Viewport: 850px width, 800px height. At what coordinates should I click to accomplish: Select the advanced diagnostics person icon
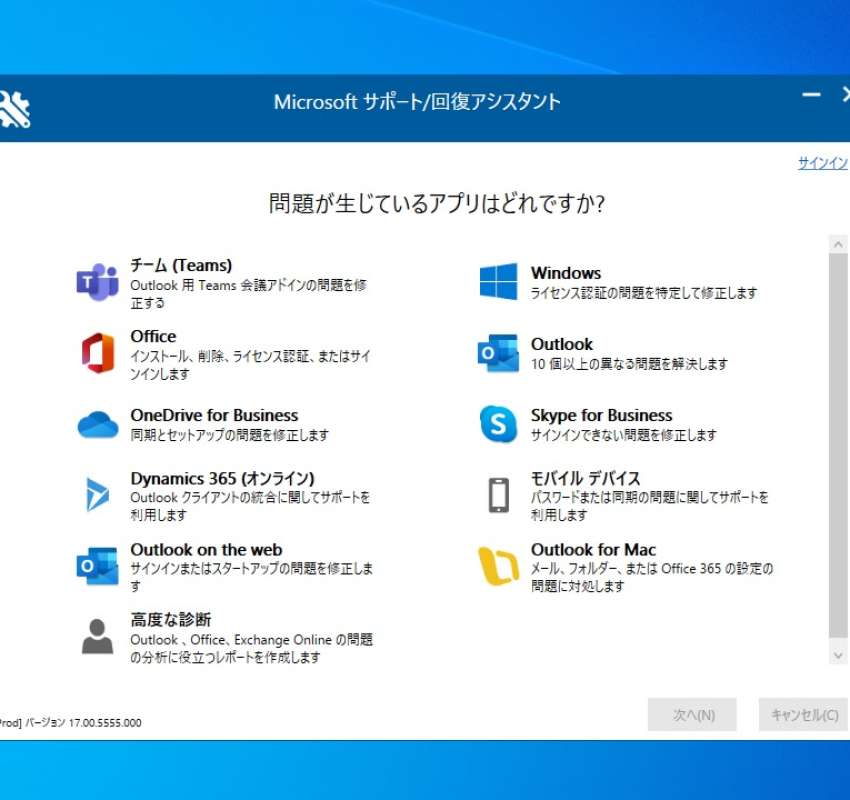(x=98, y=636)
